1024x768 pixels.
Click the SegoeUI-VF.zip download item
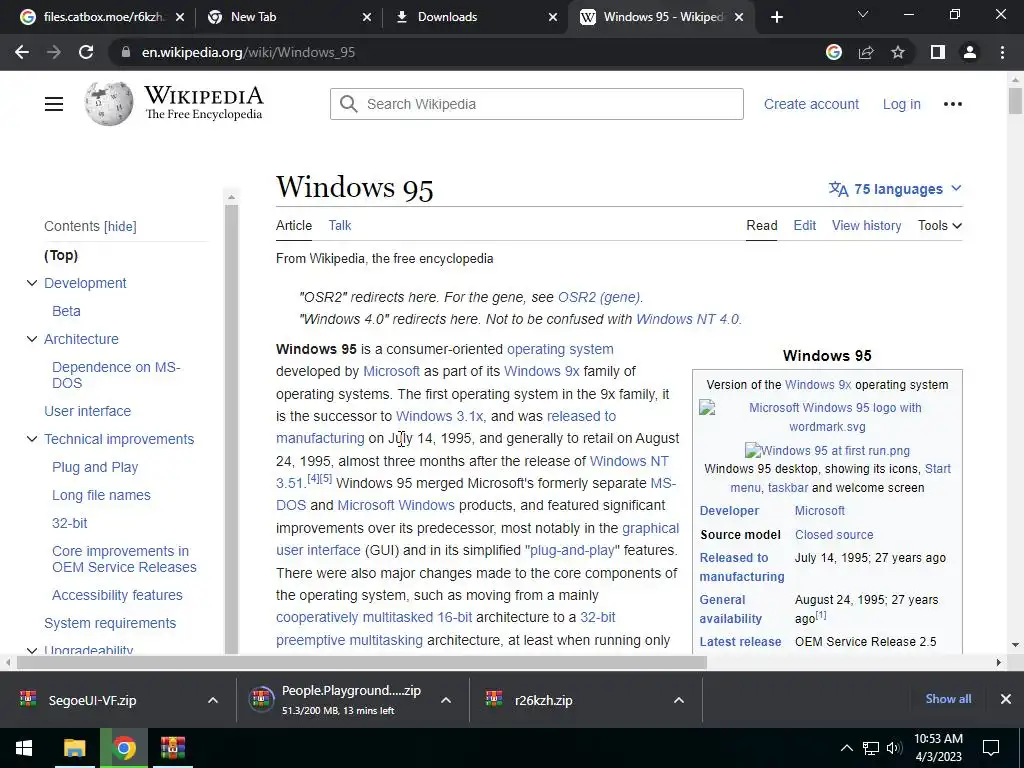[x=91, y=700]
